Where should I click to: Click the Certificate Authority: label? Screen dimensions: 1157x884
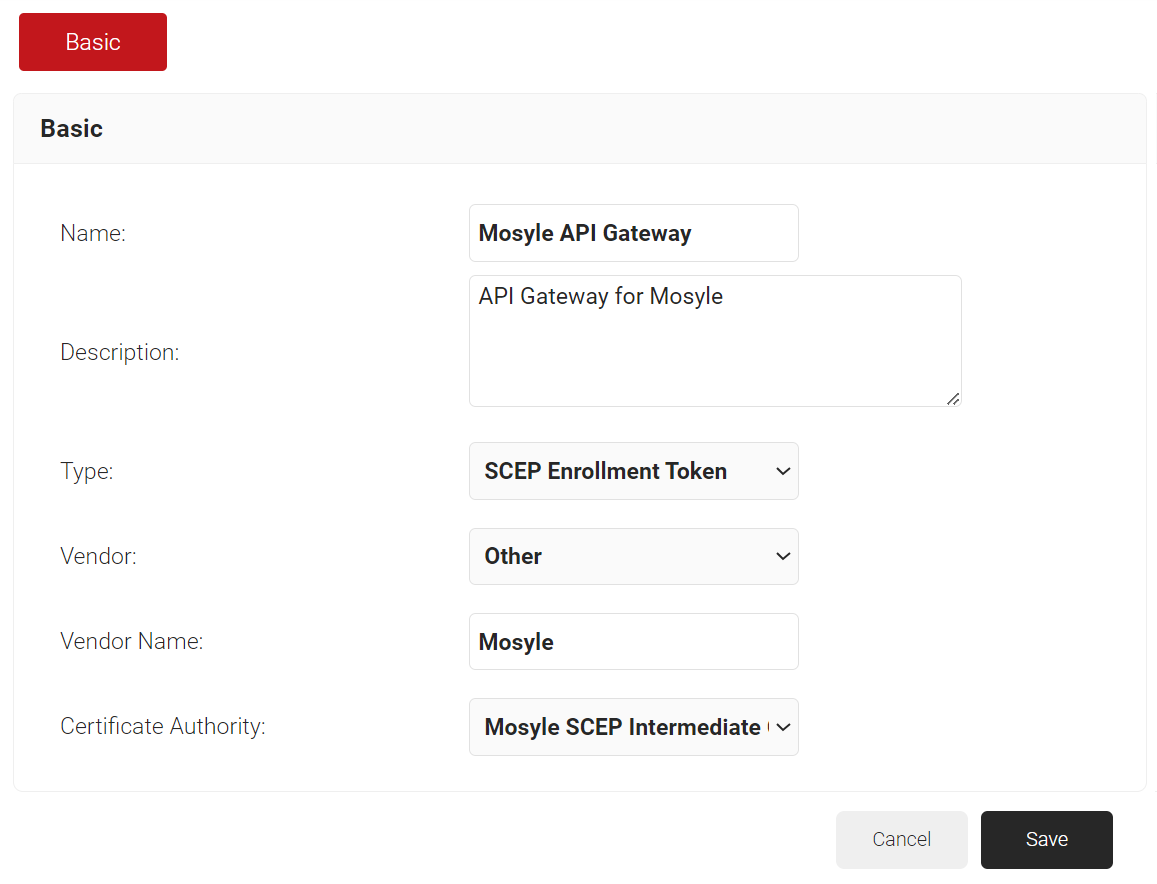tap(163, 726)
